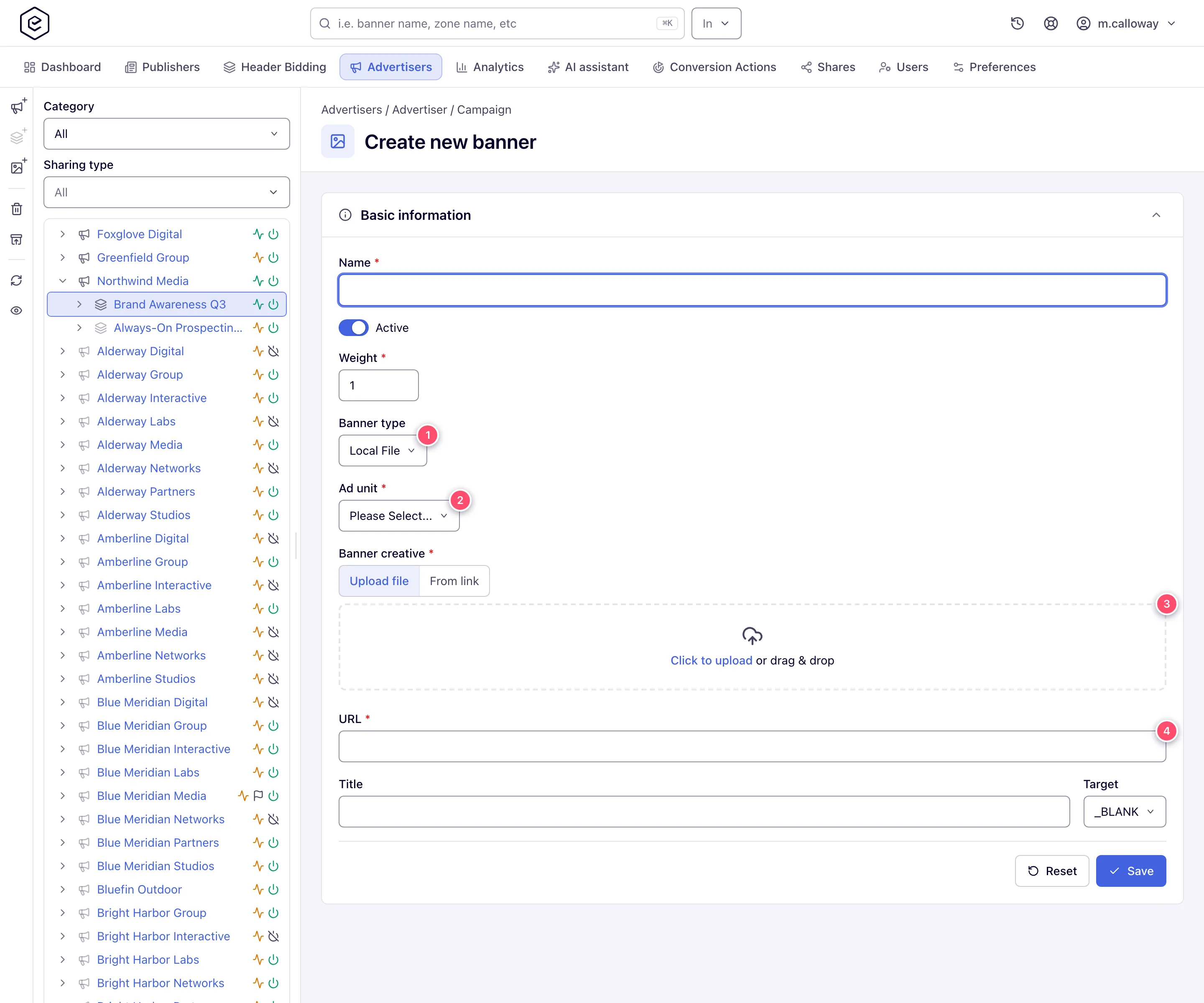The width and height of the screenshot is (1204, 1003).
Task: Open the Banner type Local File dropdown
Action: point(383,451)
